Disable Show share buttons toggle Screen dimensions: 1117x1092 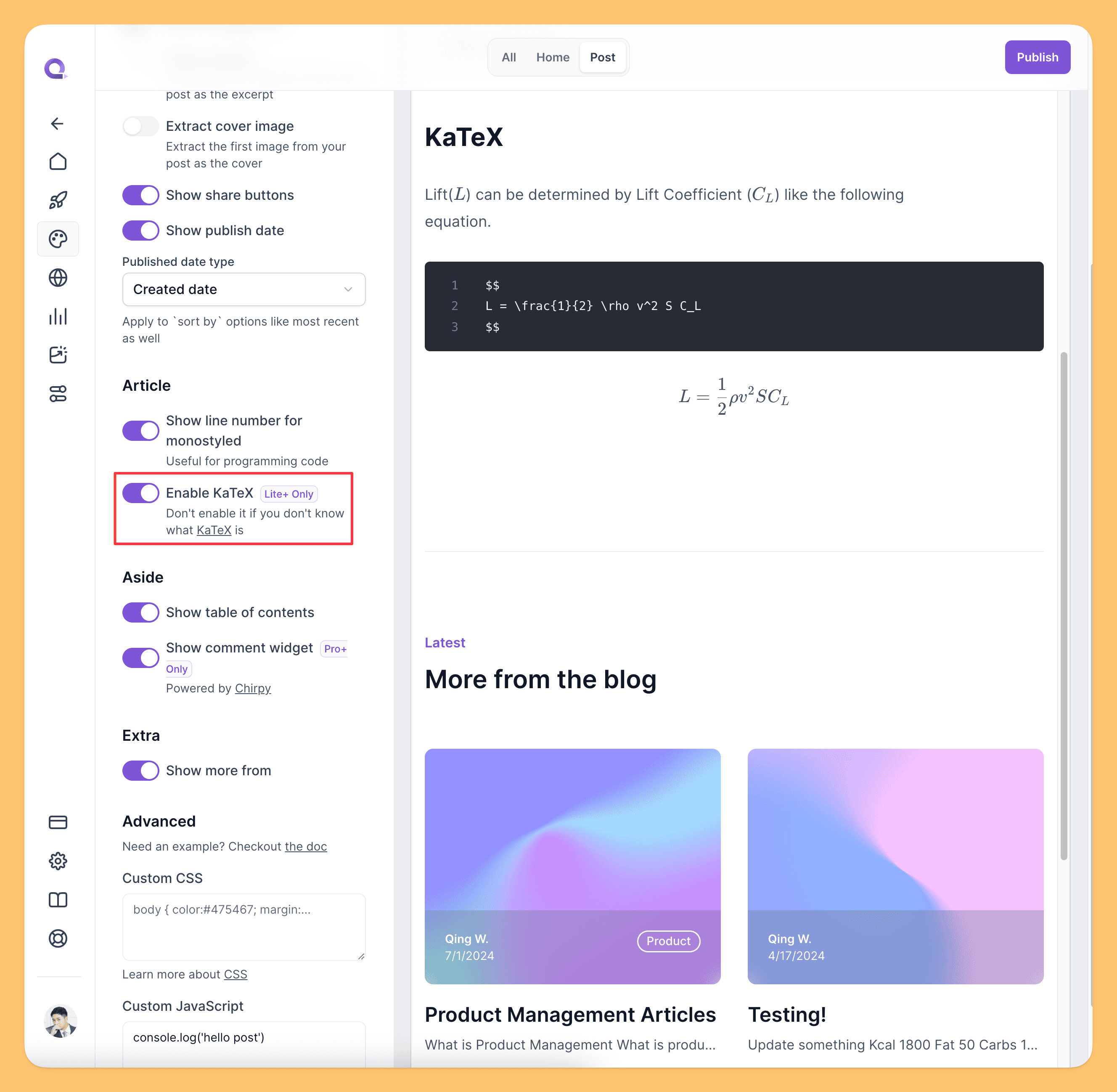tap(140, 194)
